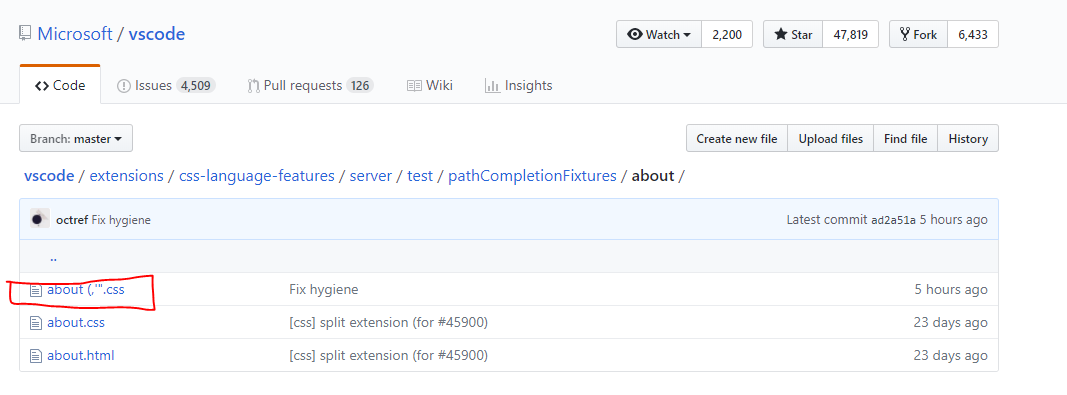View the 6,433 forks count
The width and height of the screenshot is (1067, 395).
pyautogui.click(x=972, y=35)
